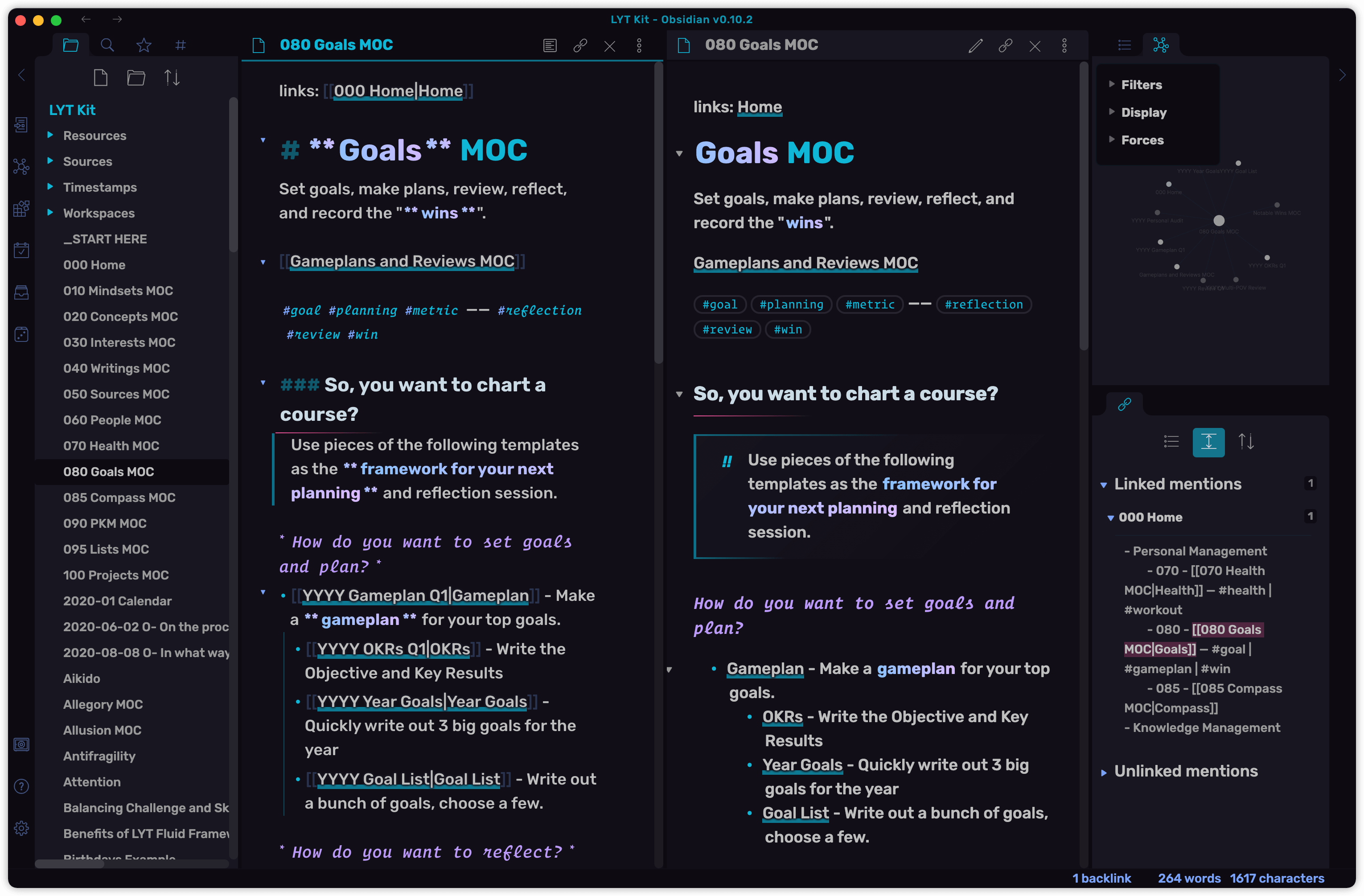This screenshot has width=1364, height=896.
Task: Collapse the left sidebar
Action: [21, 75]
